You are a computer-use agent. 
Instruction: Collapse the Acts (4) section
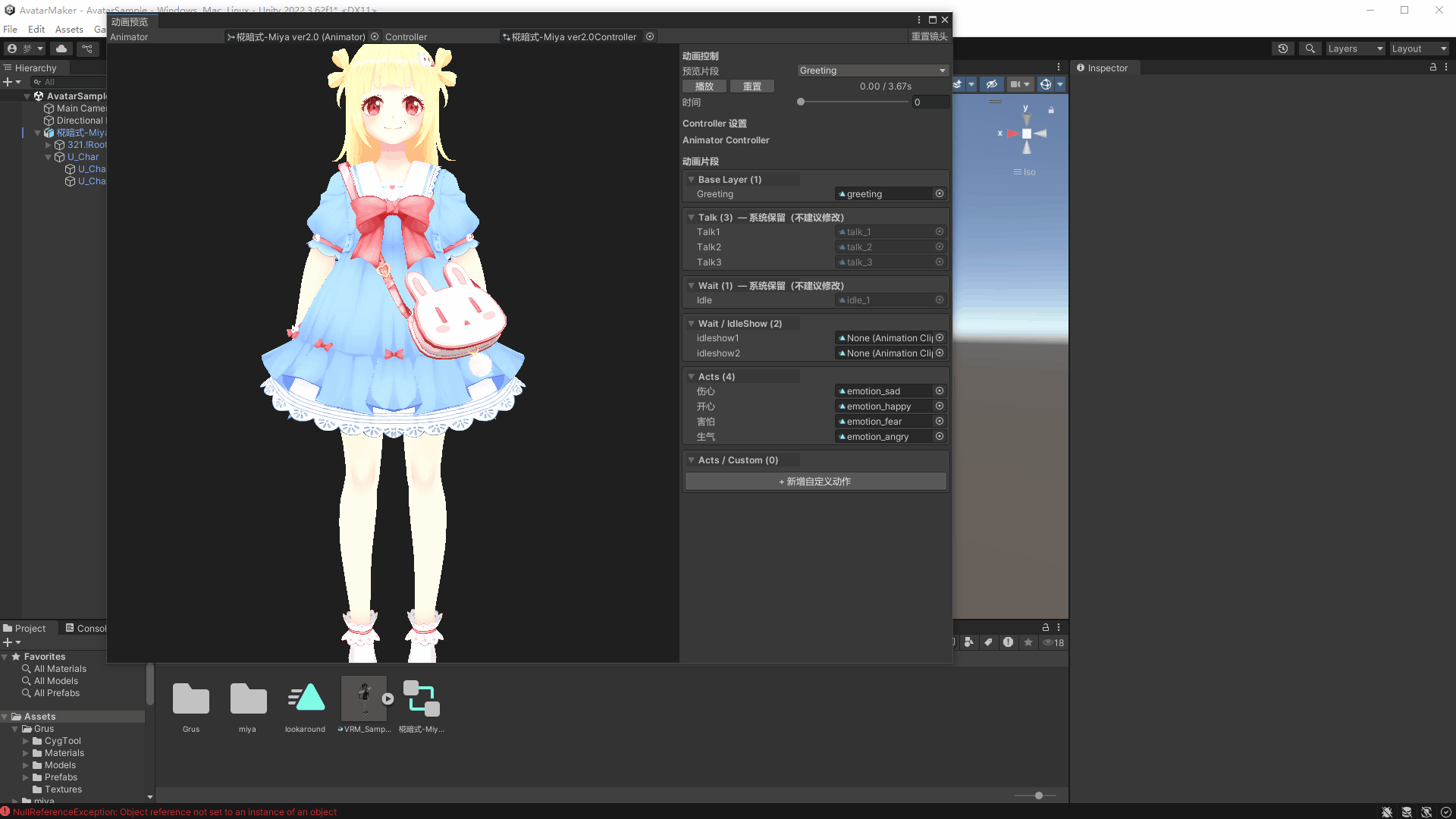(691, 377)
